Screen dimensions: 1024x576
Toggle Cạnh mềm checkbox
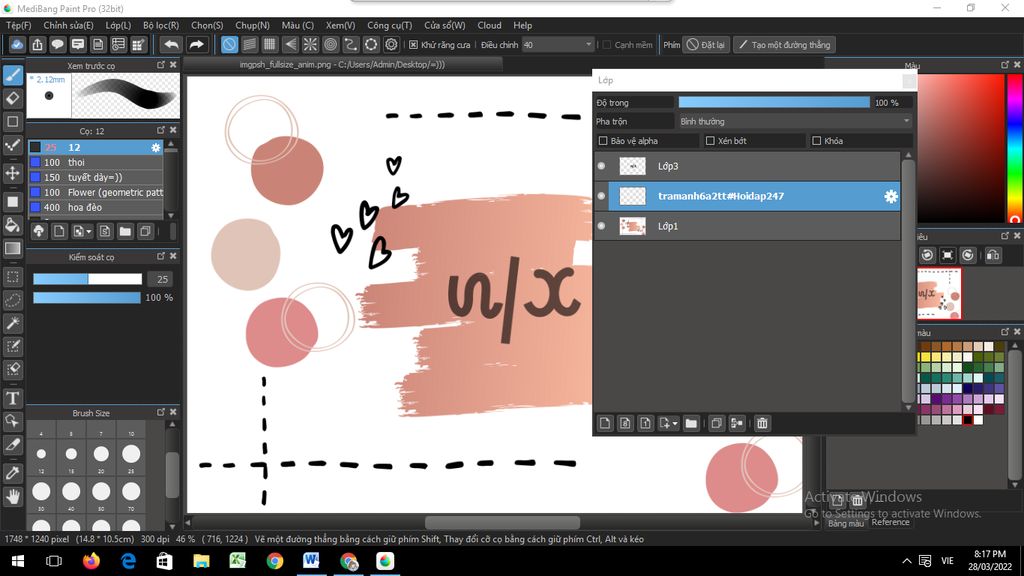point(607,44)
